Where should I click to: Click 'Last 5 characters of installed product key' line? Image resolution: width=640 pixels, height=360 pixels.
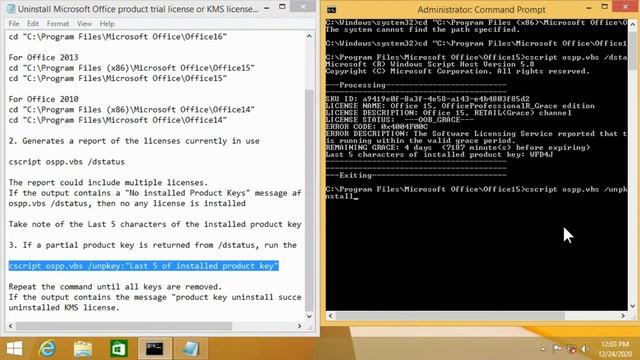click(x=439, y=154)
